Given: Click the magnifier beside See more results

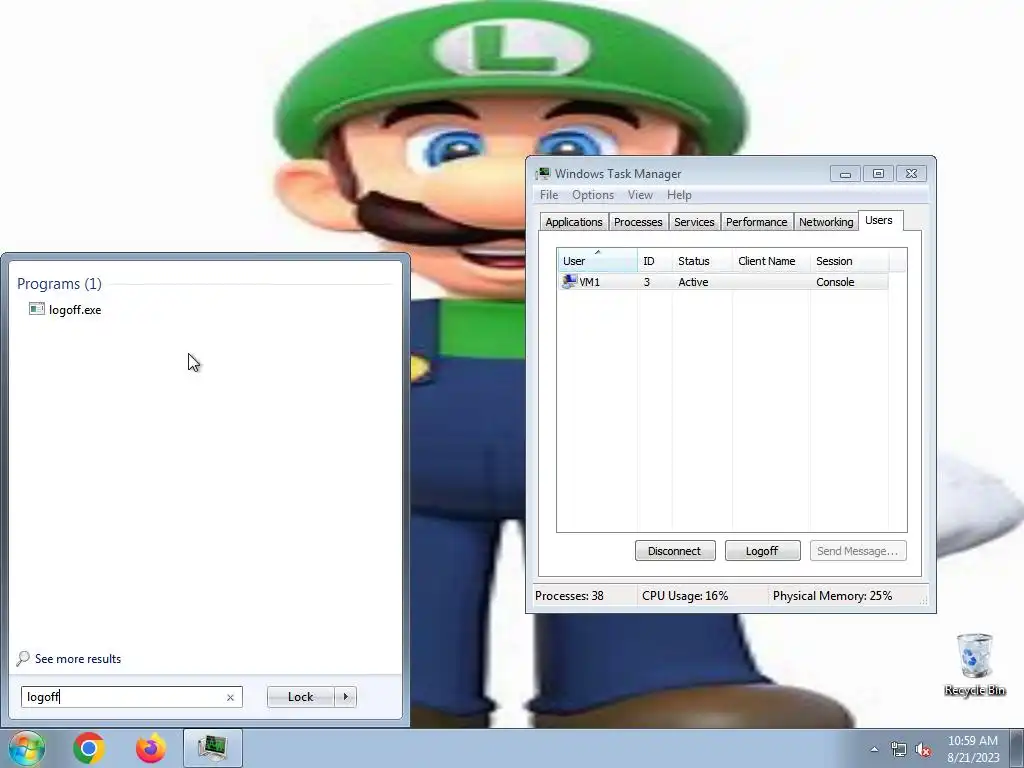Looking at the screenshot, I should coord(23,658).
